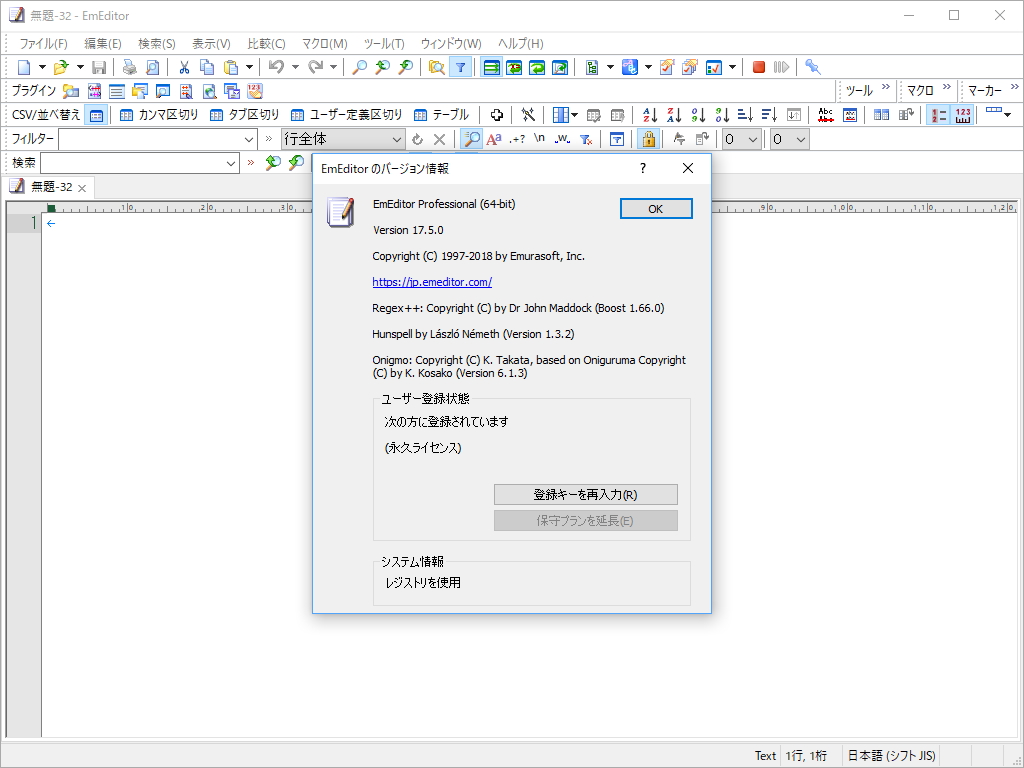Open the https://jp.emeditor.com/ link

[432, 282]
